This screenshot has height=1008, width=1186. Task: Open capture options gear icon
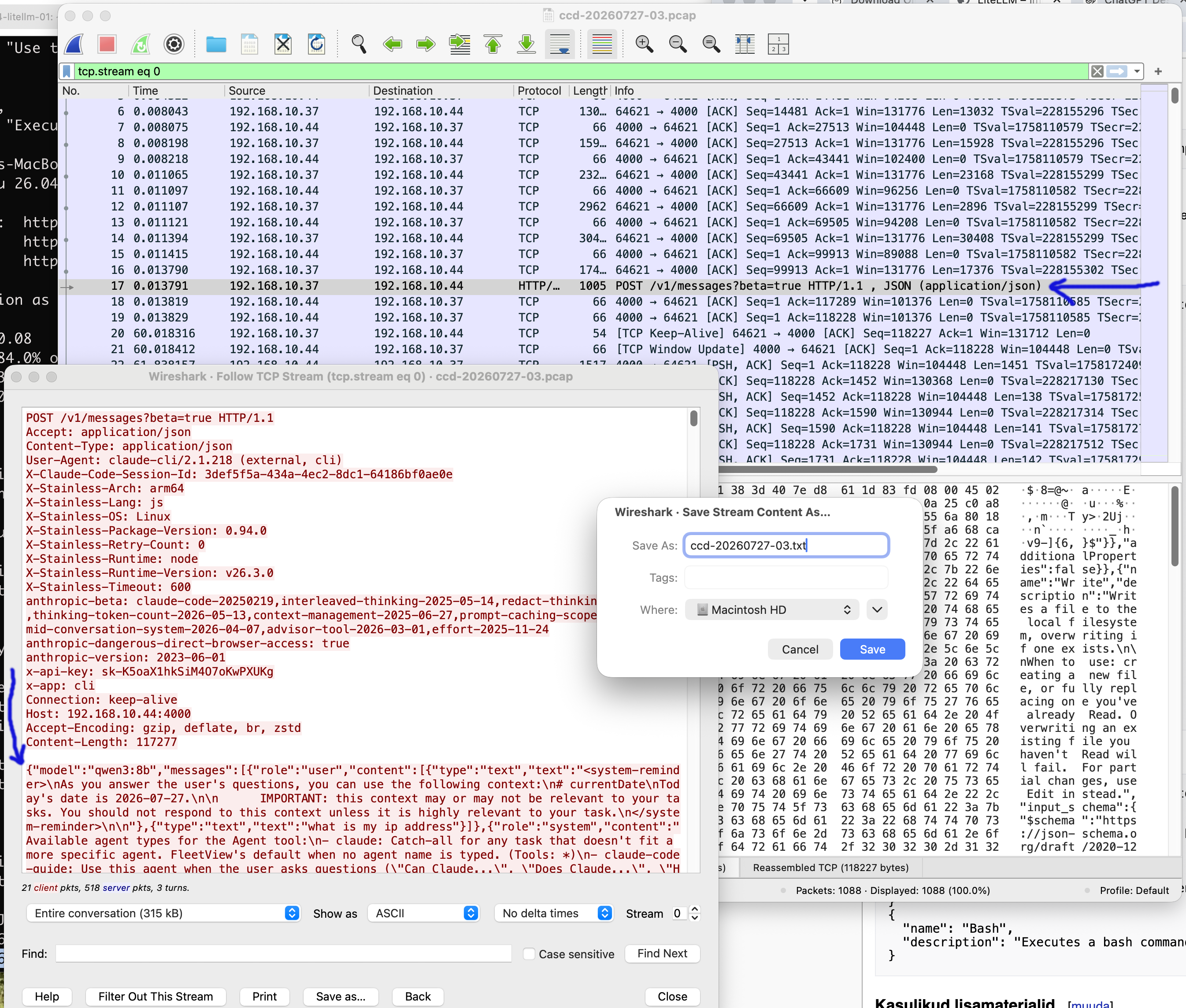point(174,44)
